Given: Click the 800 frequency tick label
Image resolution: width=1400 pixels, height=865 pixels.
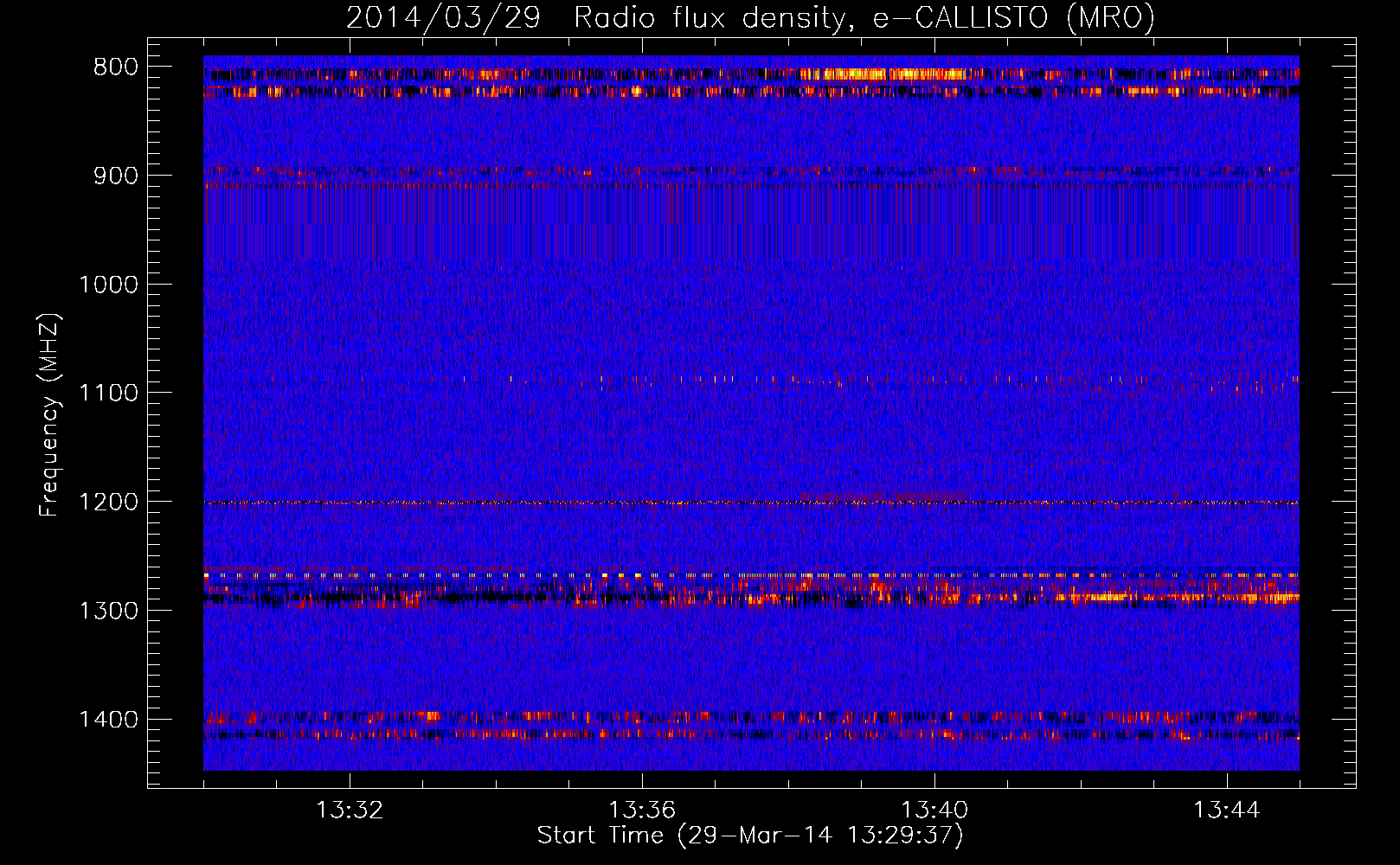Looking at the screenshot, I should [x=116, y=67].
